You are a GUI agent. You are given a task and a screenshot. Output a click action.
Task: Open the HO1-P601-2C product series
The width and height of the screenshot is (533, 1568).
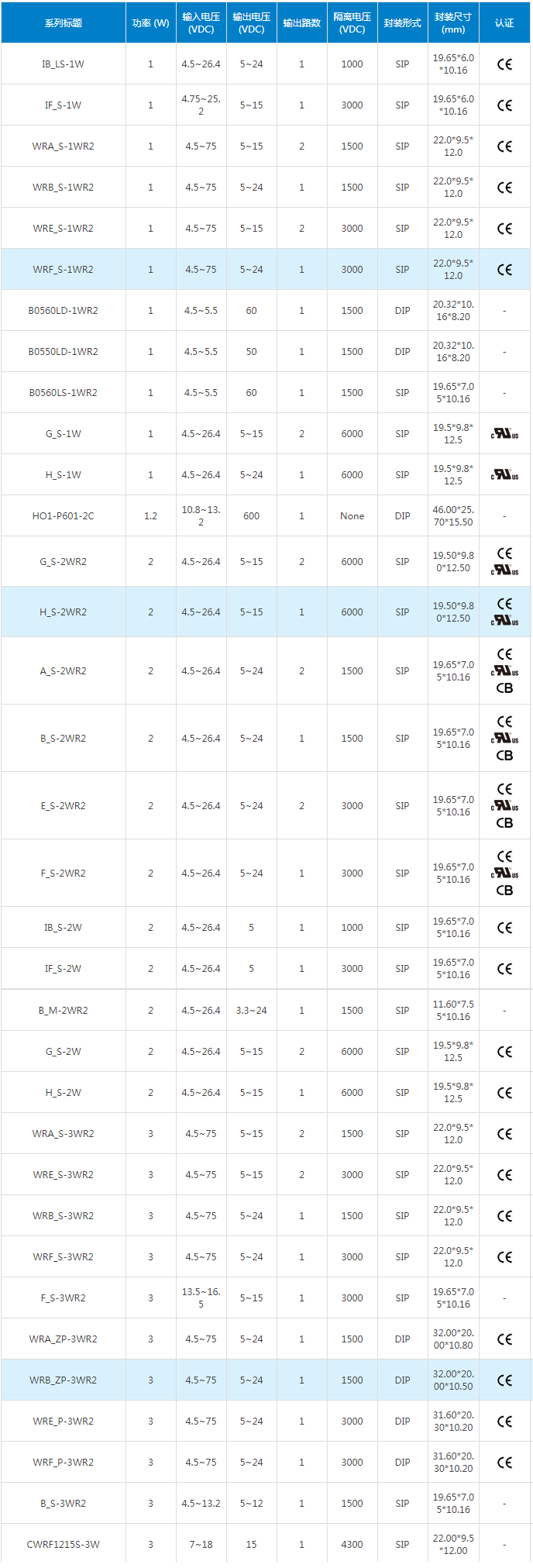(x=64, y=516)
